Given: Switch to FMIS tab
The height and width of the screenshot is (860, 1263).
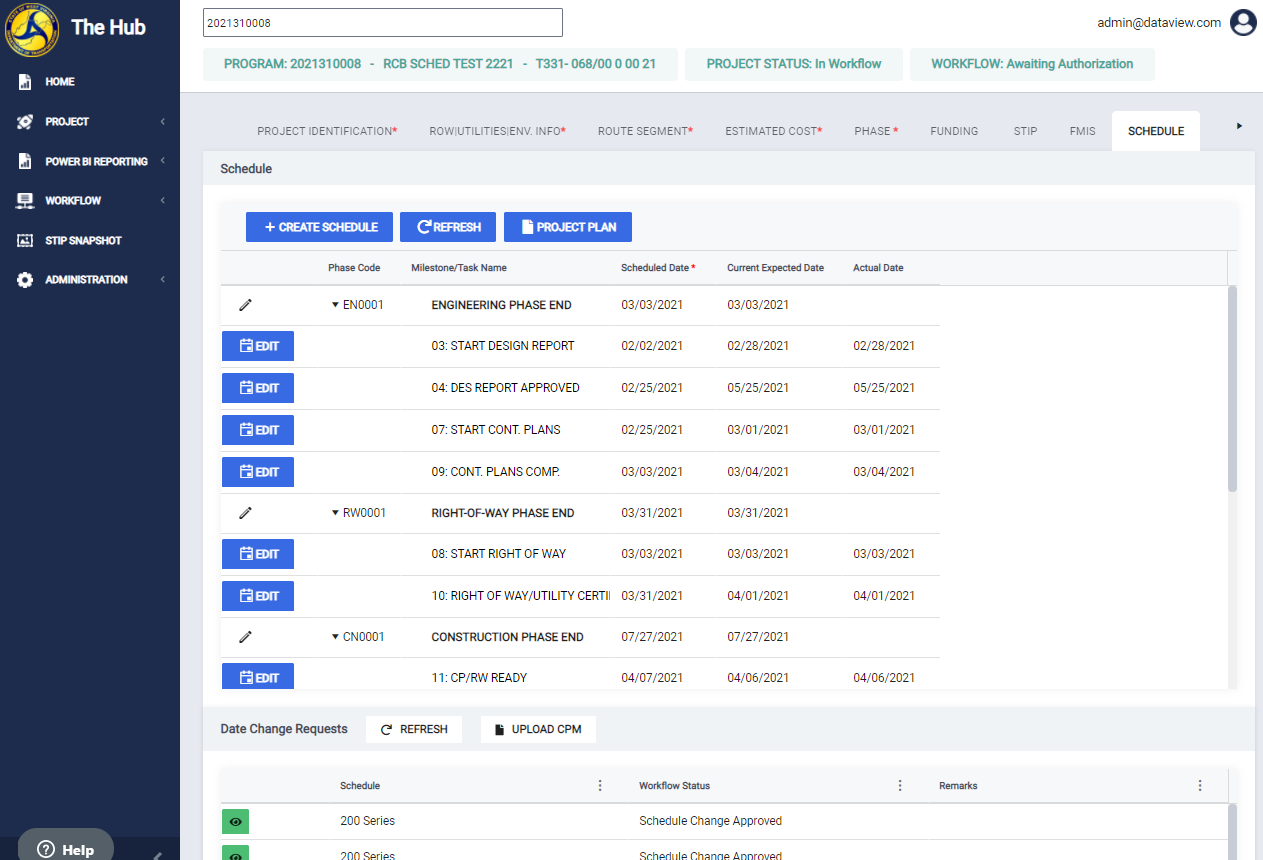Looking at the screenshot, I should (x=1082, y=131).
